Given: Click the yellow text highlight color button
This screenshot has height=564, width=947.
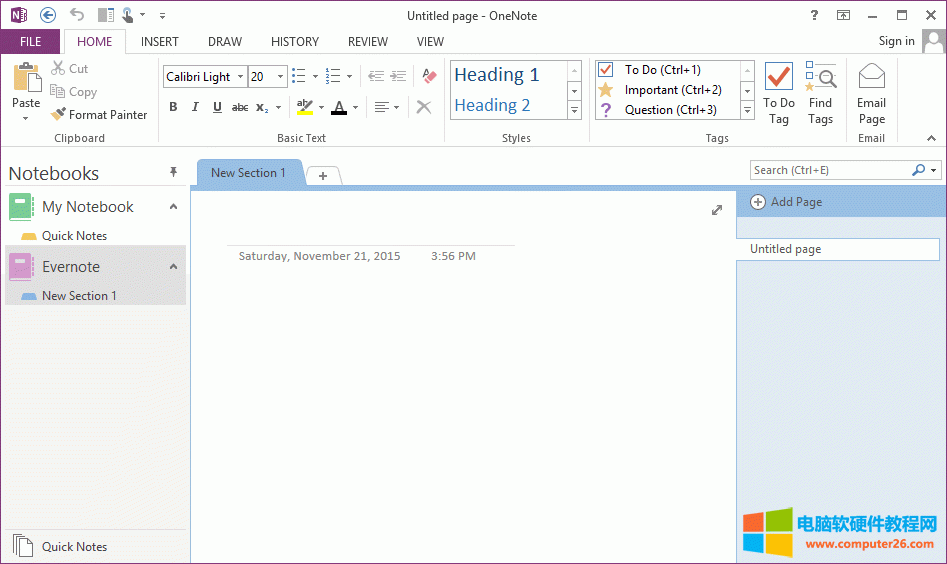Looking at the screenshot, I should (x=305, y=107).
